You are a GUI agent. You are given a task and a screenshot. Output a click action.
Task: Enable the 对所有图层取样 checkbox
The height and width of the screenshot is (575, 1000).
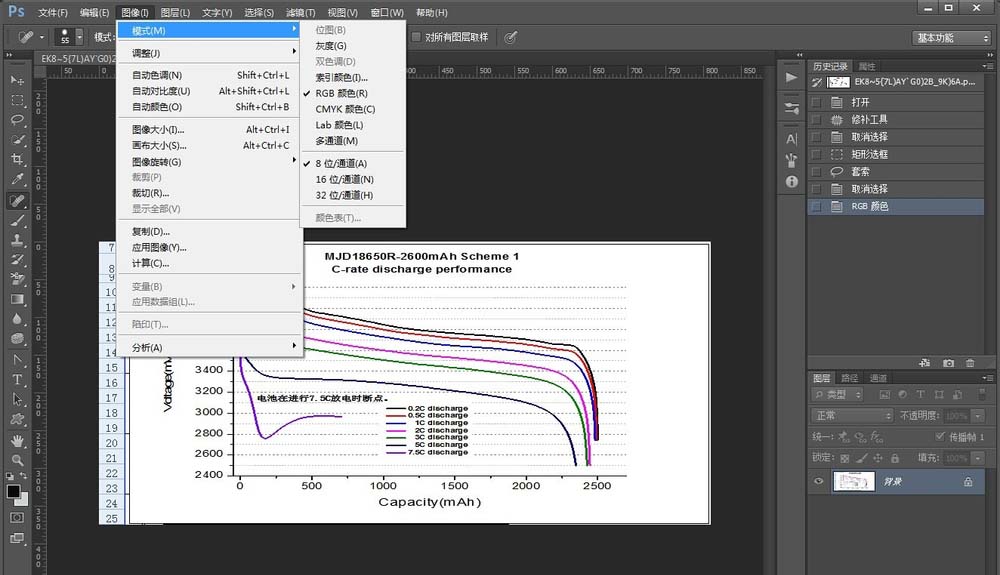[x=417, y=37]
